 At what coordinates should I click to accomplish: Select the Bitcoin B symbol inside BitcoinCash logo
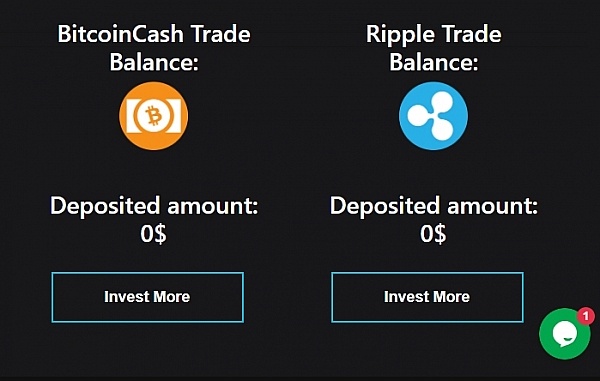tap(154, 116)
